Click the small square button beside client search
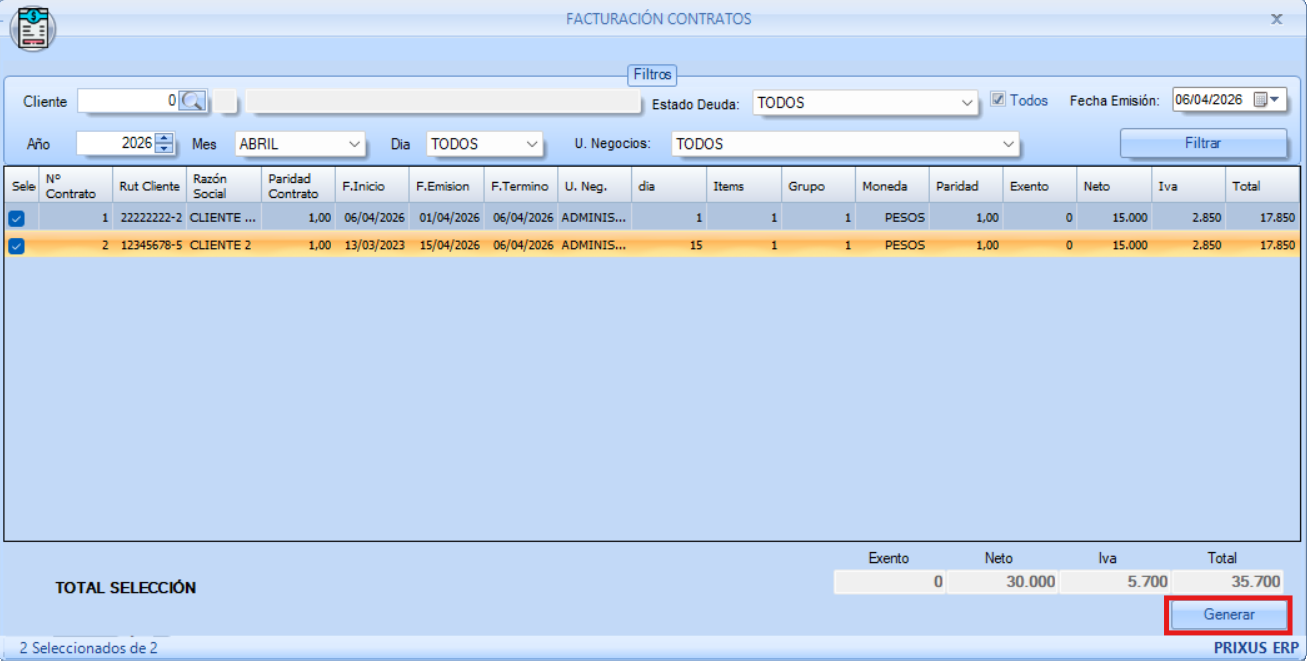The width and height of the screenshot is (1307, 661). coord(227,101)
